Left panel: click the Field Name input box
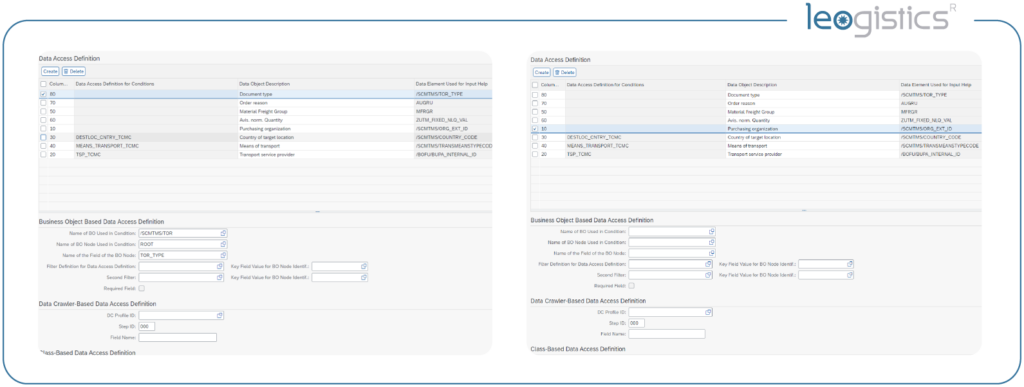Viewport: 1024px width, 387px height. click(178, 337)
